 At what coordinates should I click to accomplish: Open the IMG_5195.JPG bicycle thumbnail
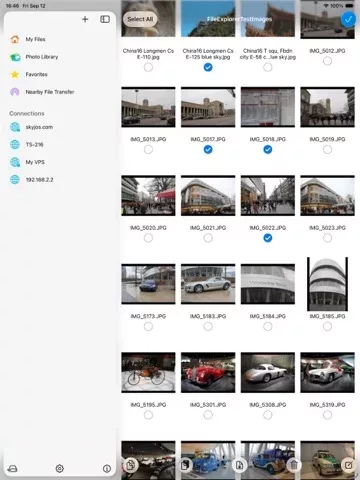tap(148, 372)
